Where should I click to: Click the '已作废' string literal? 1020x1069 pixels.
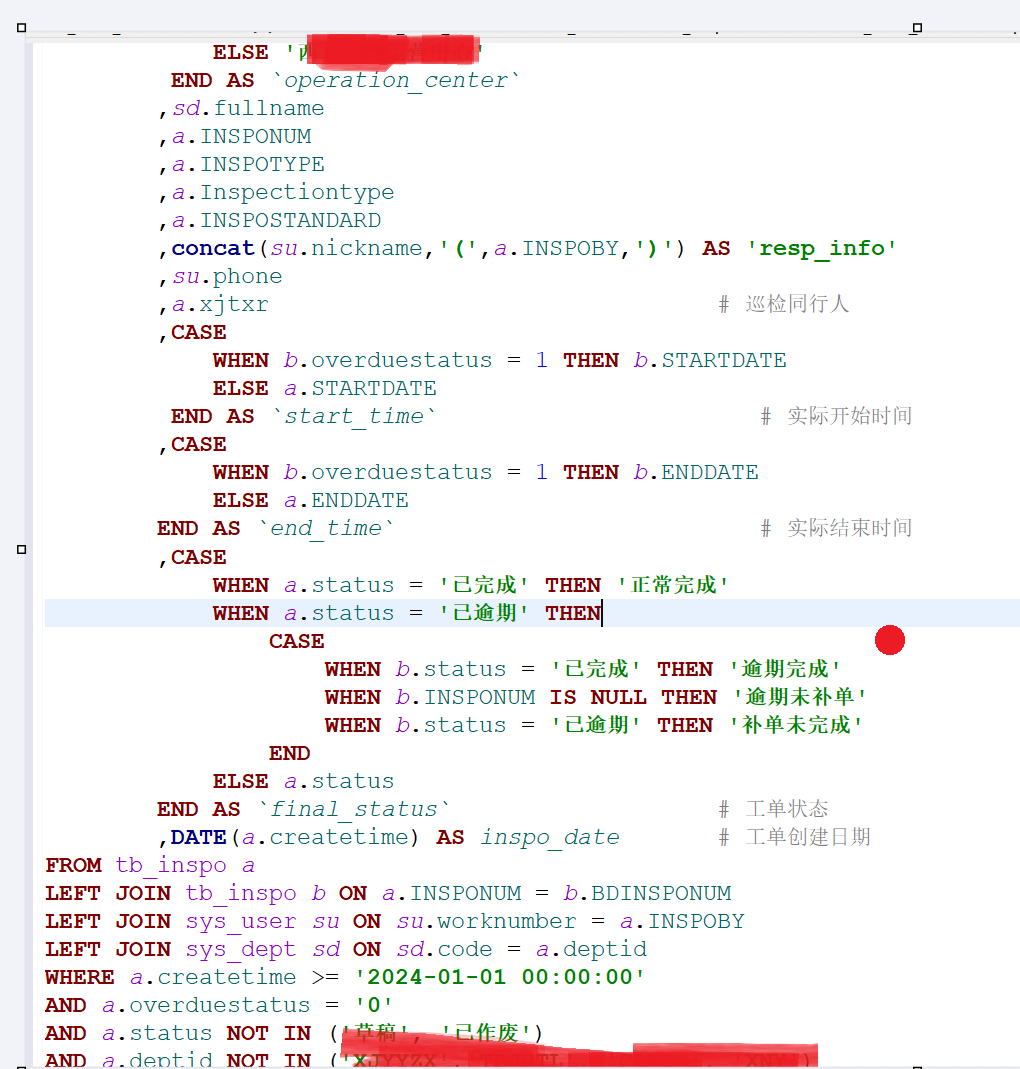point(486,1033)
